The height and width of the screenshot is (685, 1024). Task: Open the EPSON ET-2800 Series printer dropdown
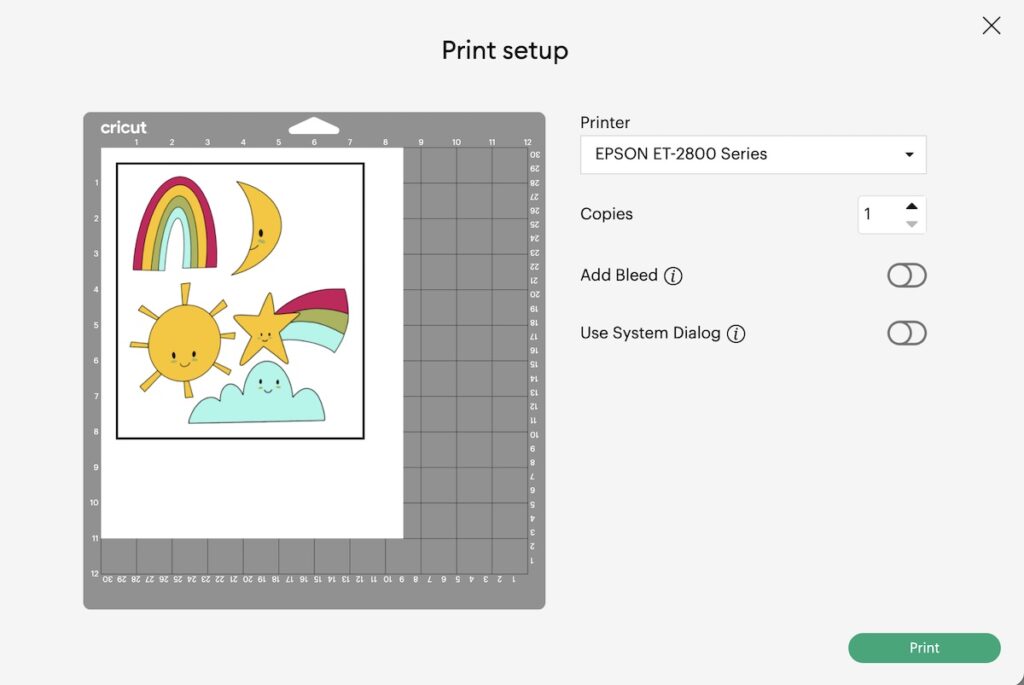(752, 154)
